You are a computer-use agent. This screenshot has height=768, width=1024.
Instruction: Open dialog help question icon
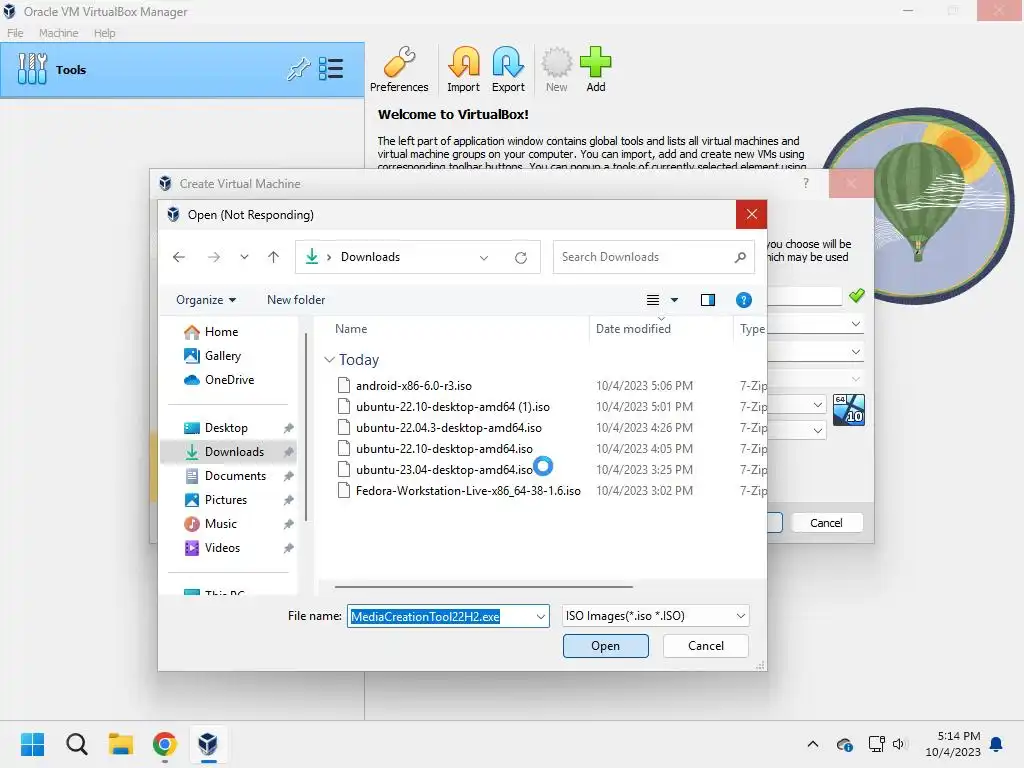coord(743,300)
